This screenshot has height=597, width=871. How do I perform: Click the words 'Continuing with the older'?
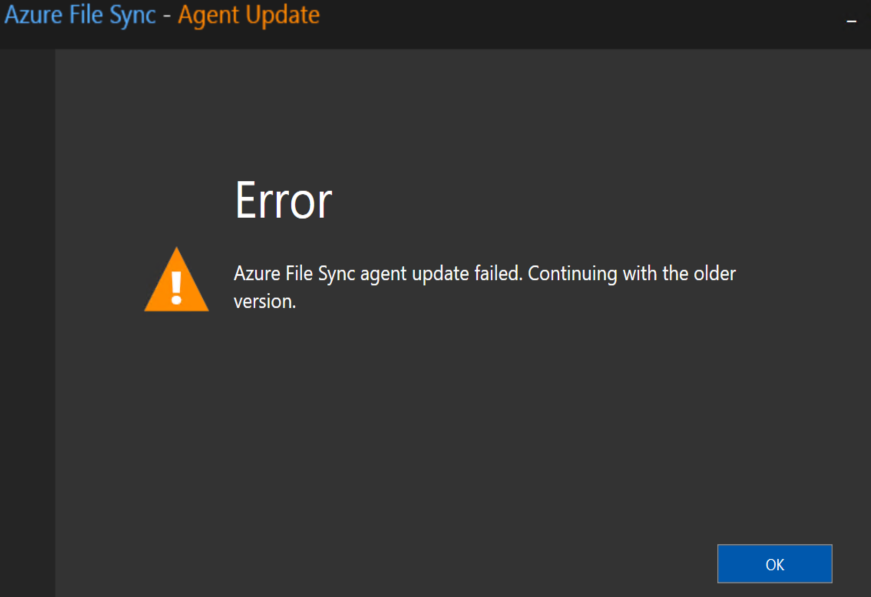coord(632,273)
